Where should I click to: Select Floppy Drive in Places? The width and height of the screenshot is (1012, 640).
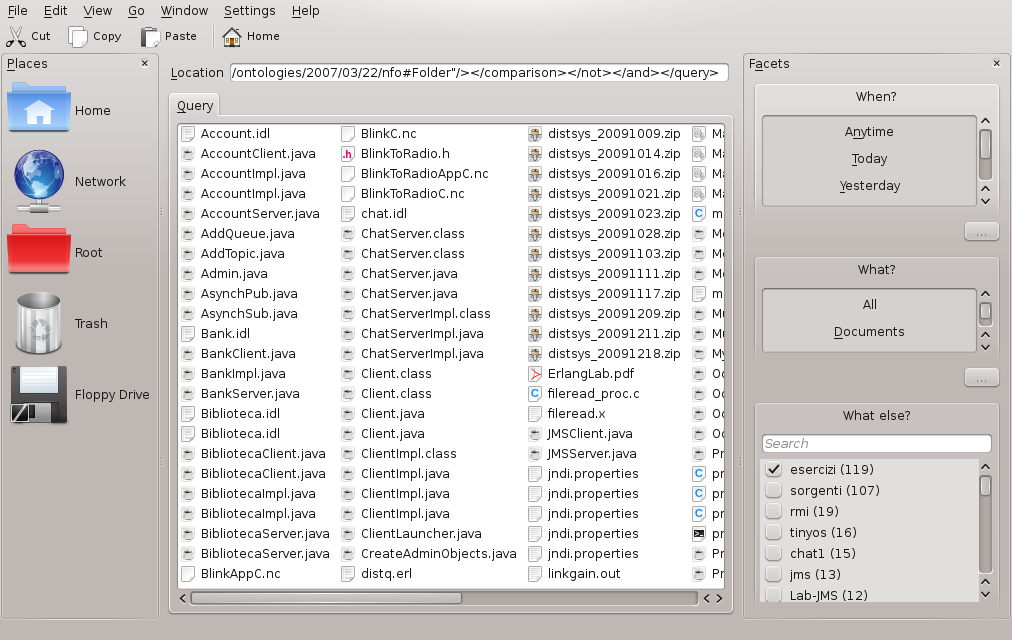pyautogui.click(x=40, y=394)
